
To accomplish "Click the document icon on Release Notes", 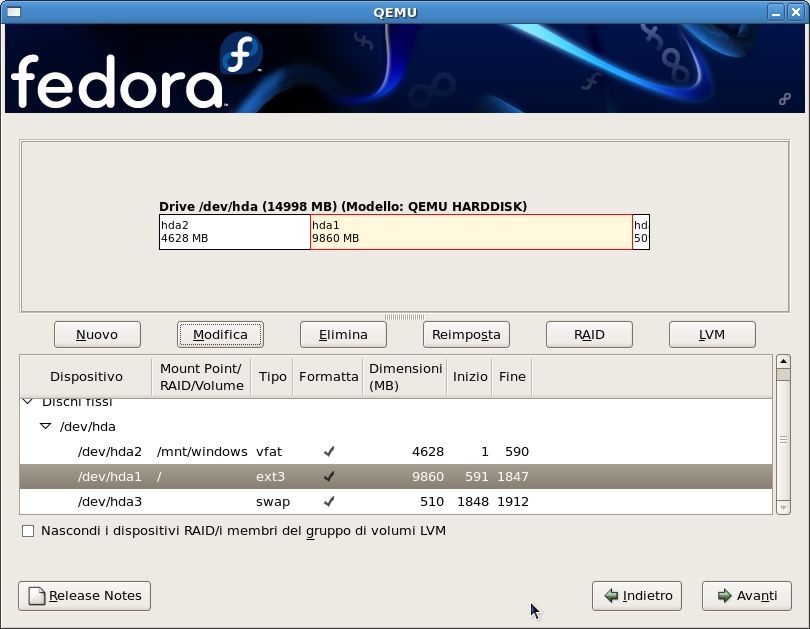I will pos(37,596).
